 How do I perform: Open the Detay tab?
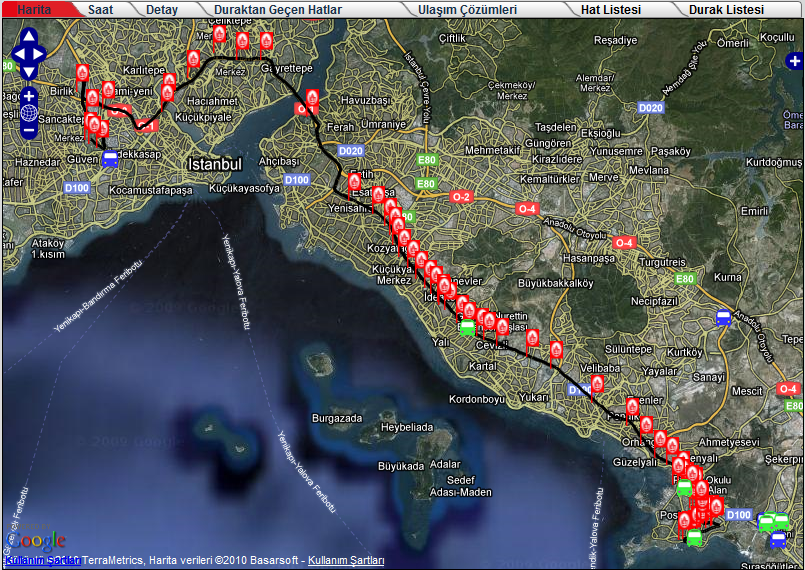162,9
